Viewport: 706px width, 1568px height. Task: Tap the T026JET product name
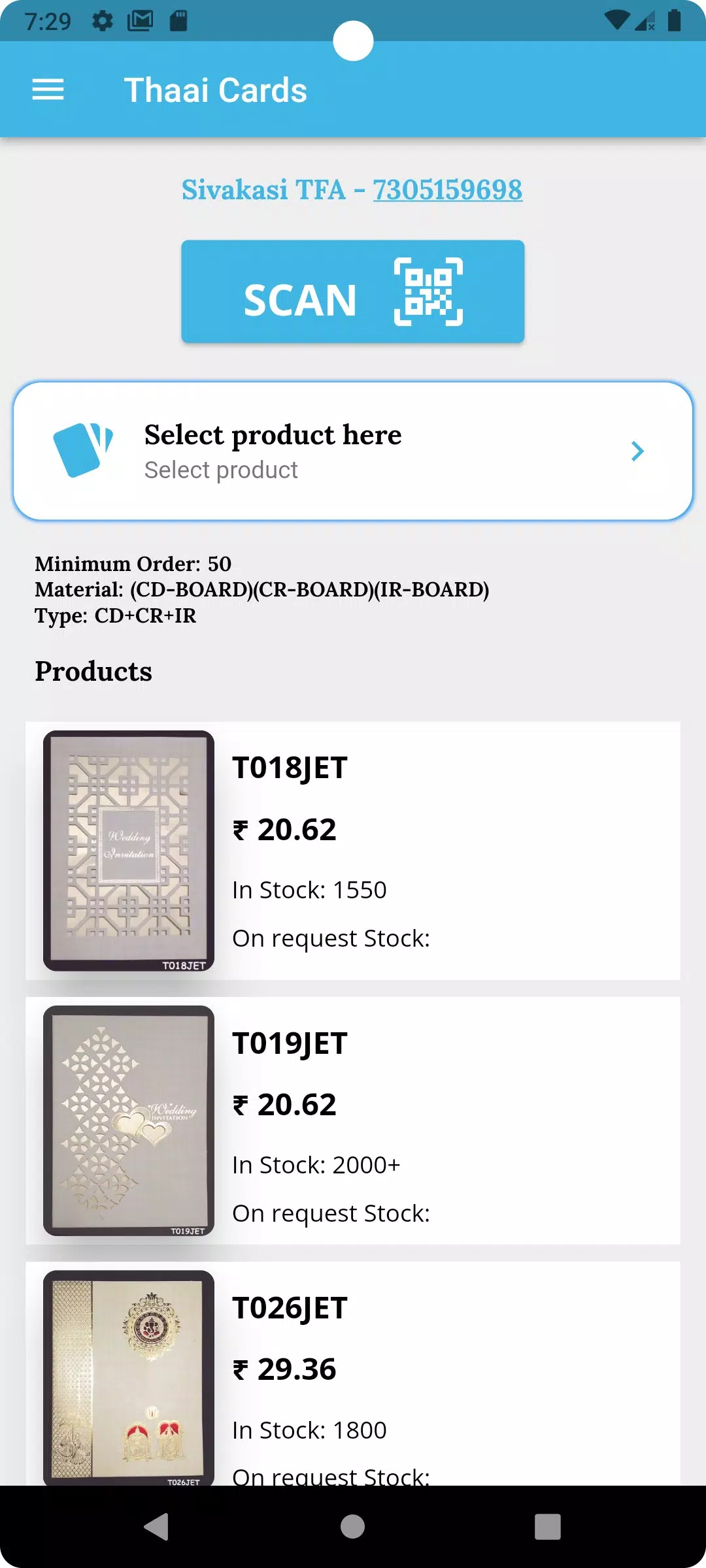pos(290,1308)
